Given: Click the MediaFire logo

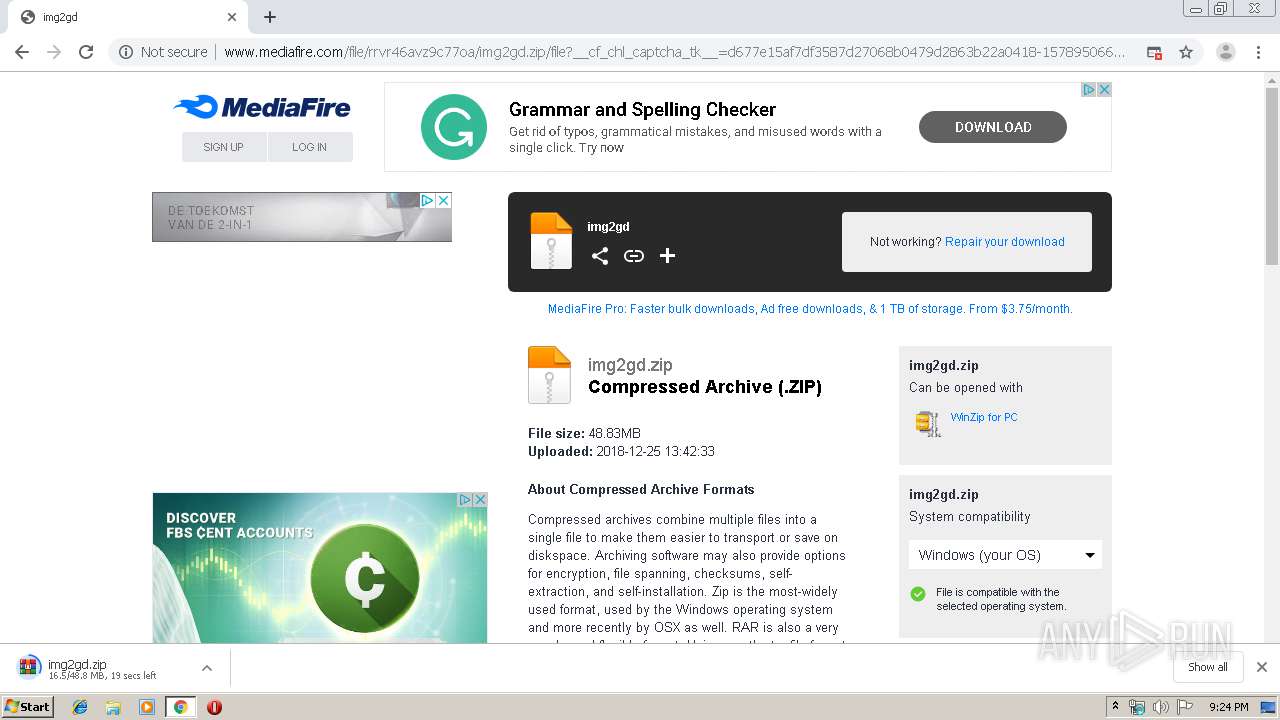Looking at the screenshot, I should pos(262,107).
